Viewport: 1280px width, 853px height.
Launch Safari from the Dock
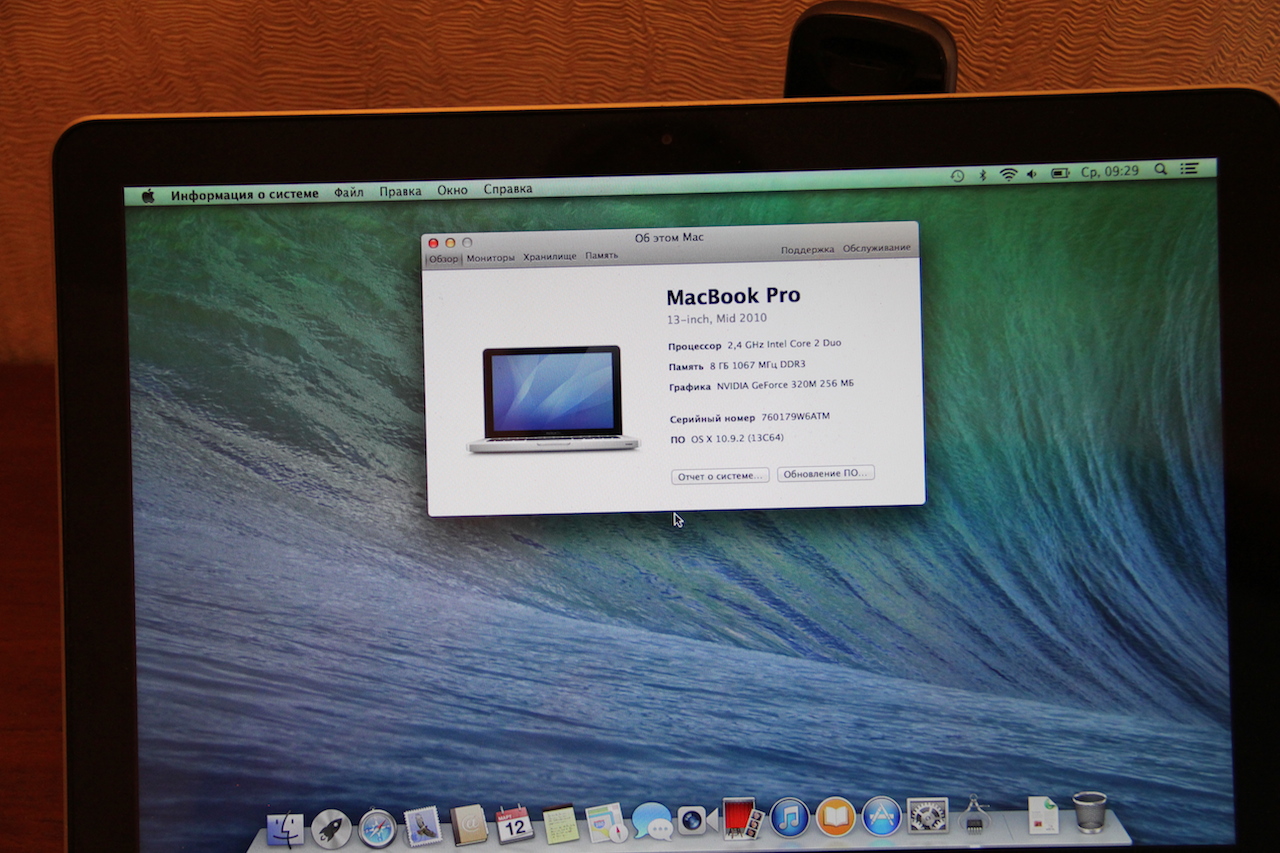pos(377,828)
